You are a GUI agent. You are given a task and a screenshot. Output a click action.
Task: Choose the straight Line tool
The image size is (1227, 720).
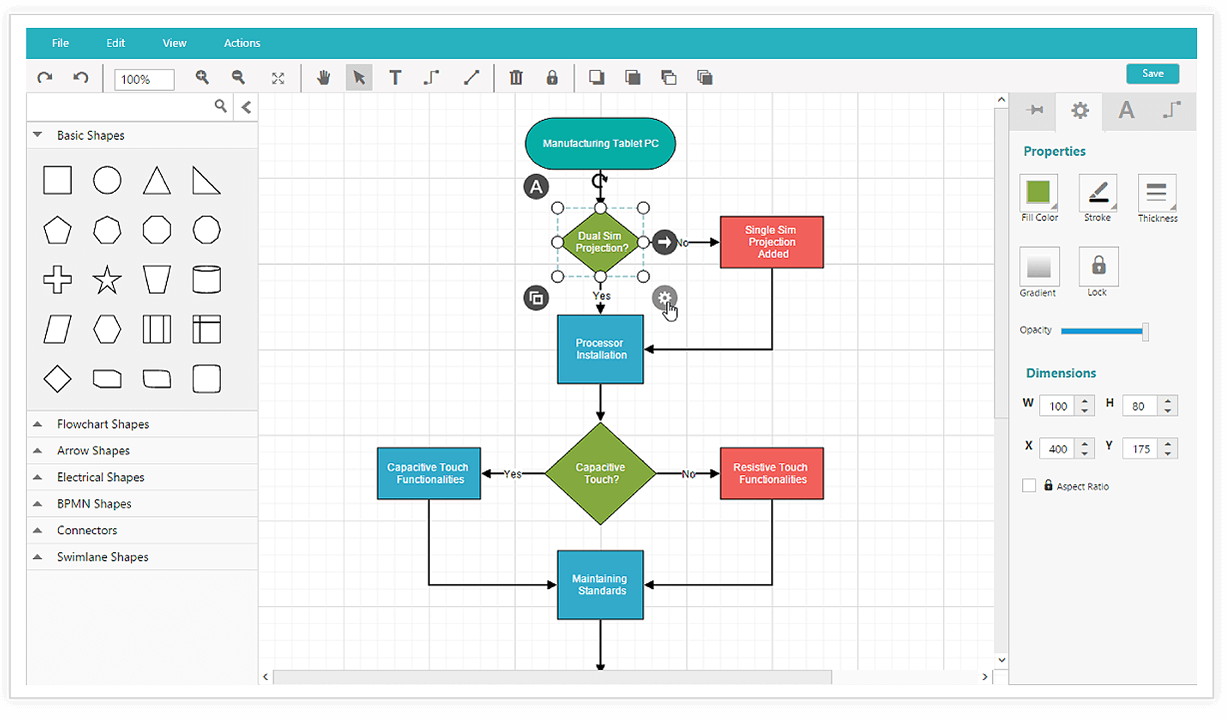click(471, 77)
